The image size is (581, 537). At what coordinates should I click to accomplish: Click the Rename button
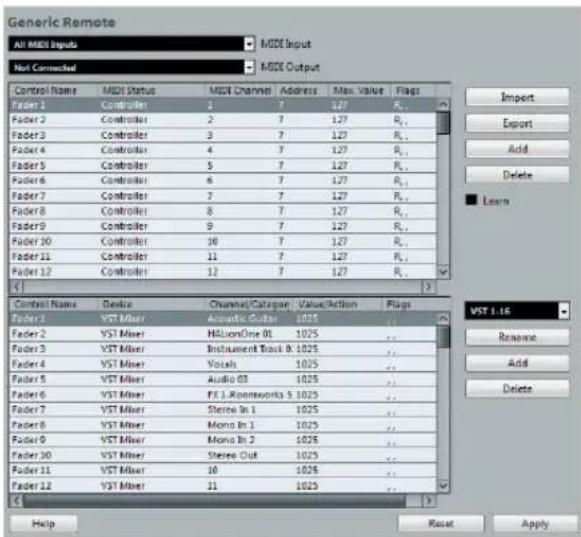(x=517, y=337)
